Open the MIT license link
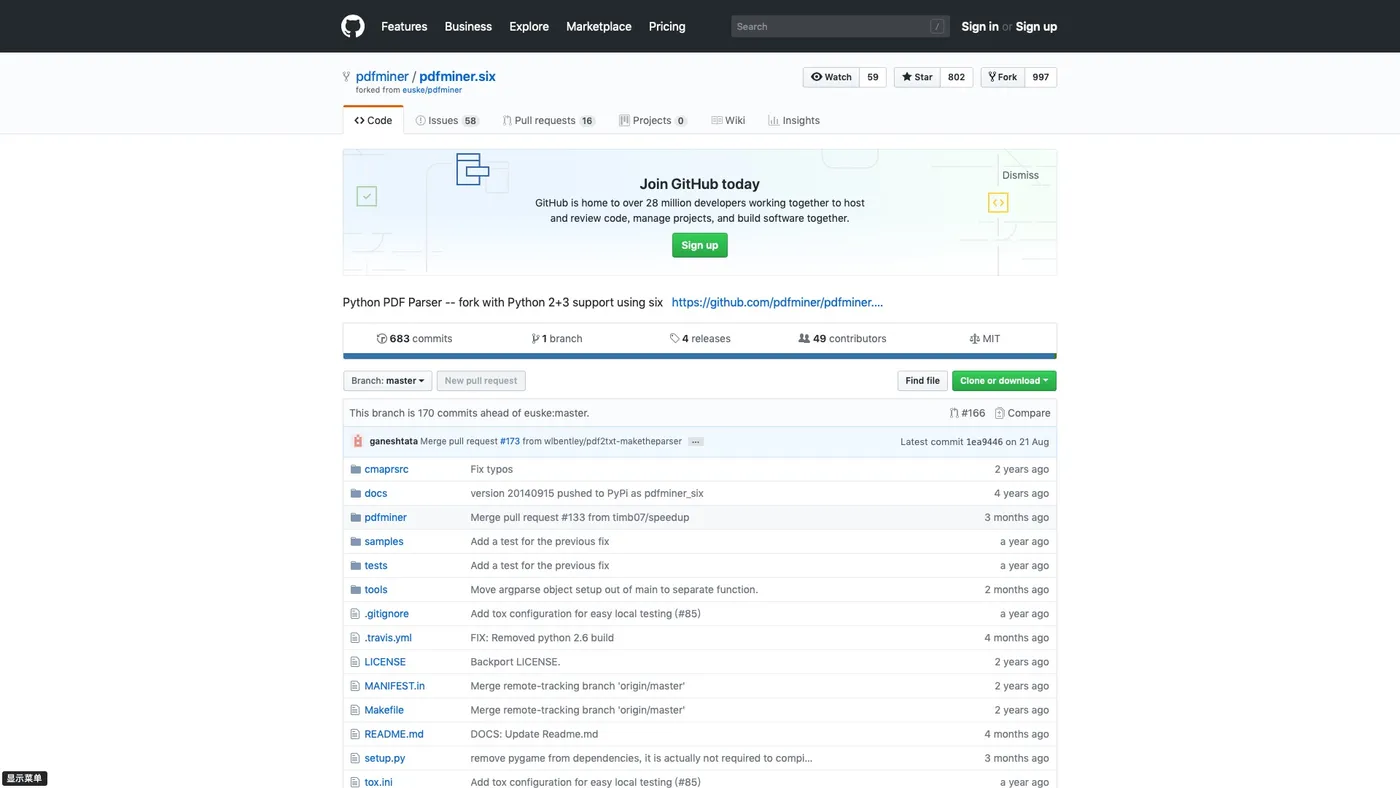1400x788 pixels. point(985,338)
